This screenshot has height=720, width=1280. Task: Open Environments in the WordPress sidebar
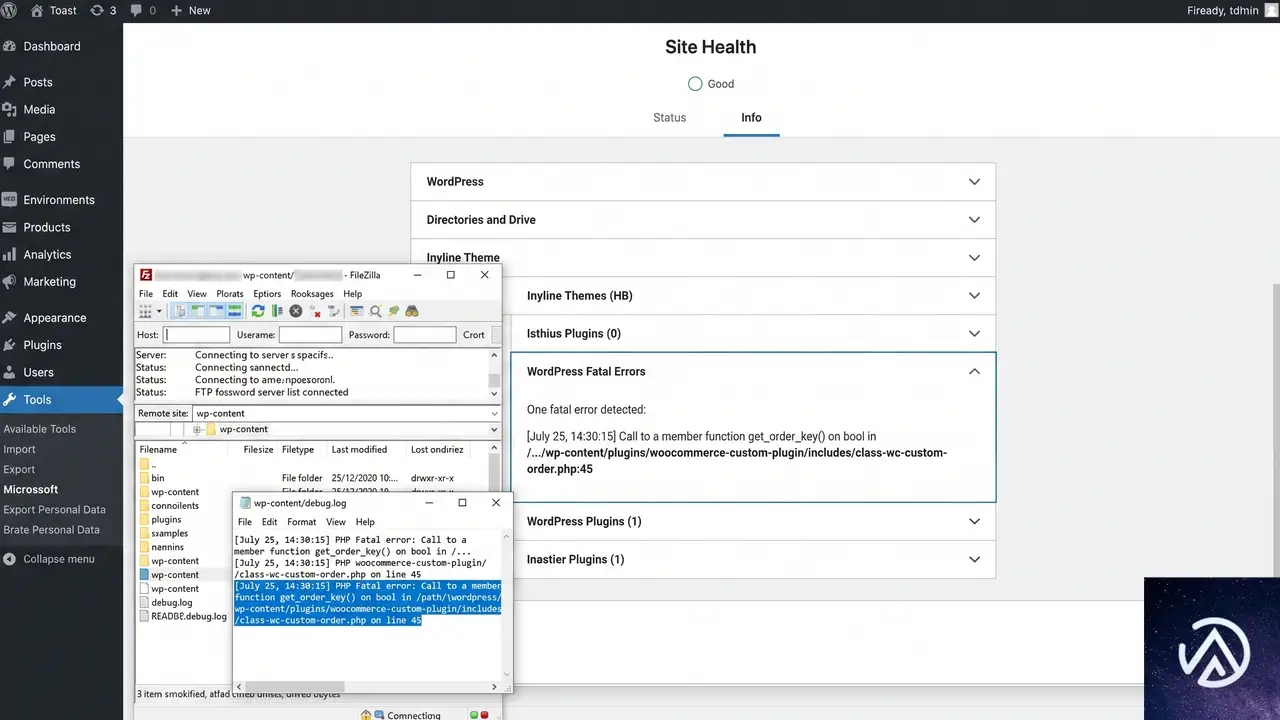pyautogui.click(x=61, y=200)
